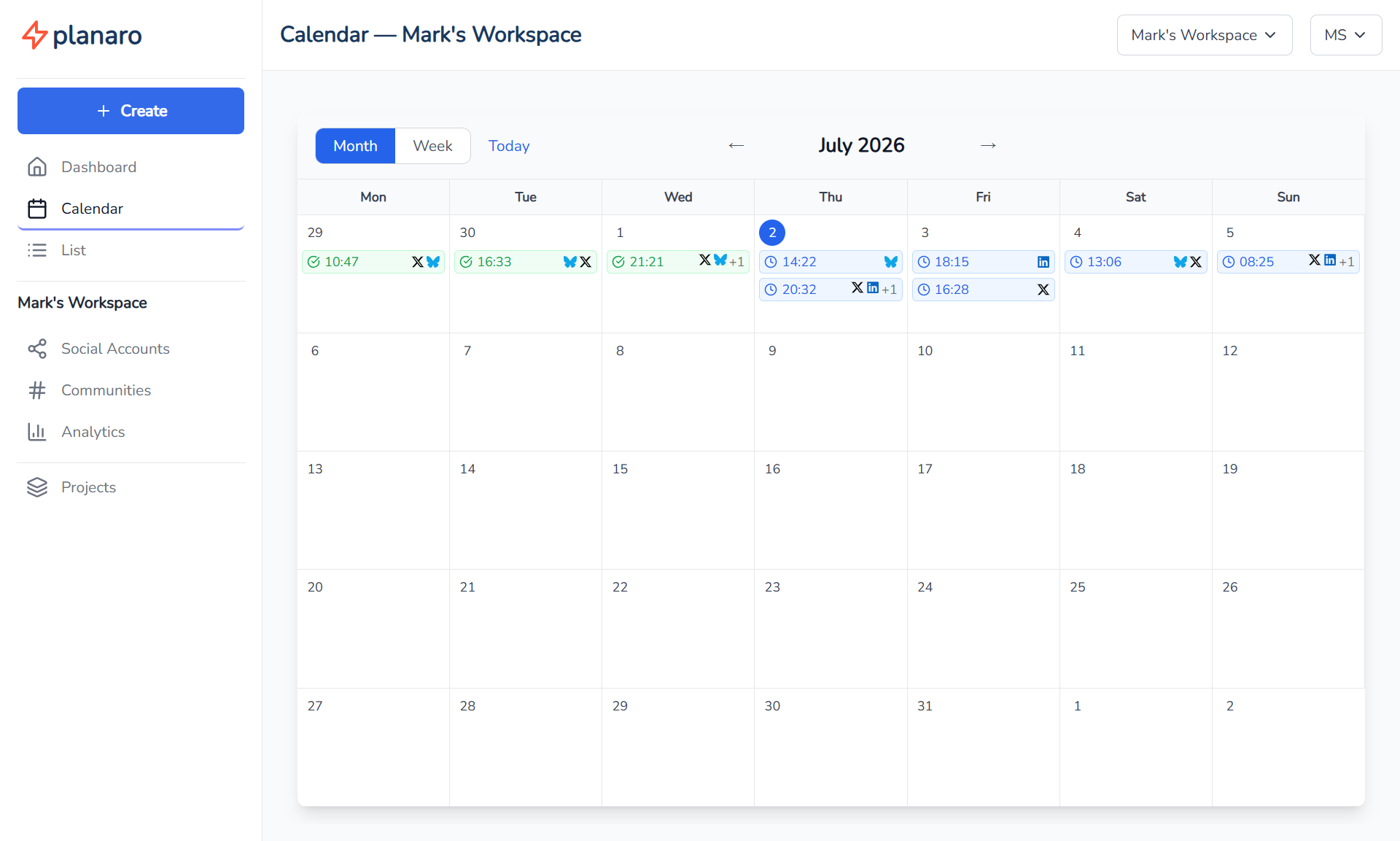
Task: Open the Dashboard home icon
Action: tap(37, 167)
